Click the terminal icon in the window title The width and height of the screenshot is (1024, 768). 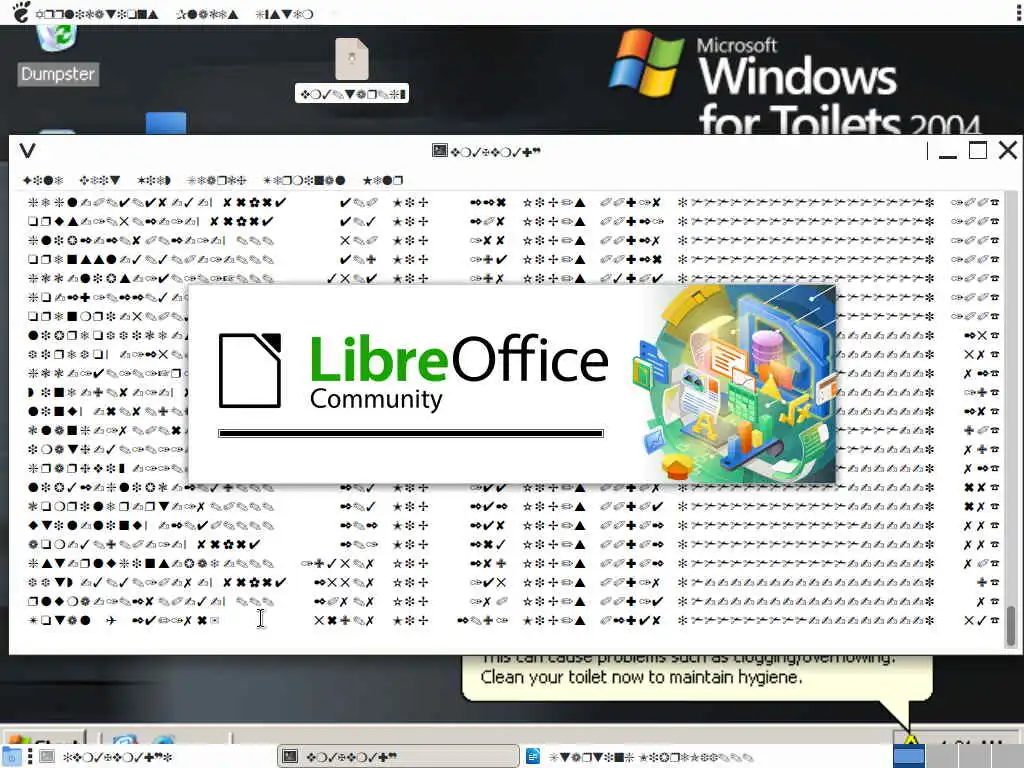pyautogui.click(x=440, y=151)
